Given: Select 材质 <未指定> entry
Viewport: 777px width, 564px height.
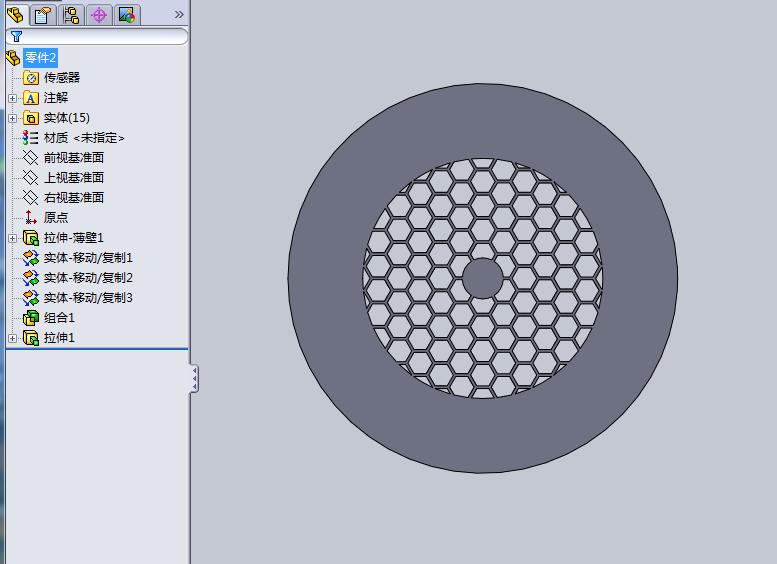Looking at the screenshot, I should pyautogui.click(x=84, y=138).
